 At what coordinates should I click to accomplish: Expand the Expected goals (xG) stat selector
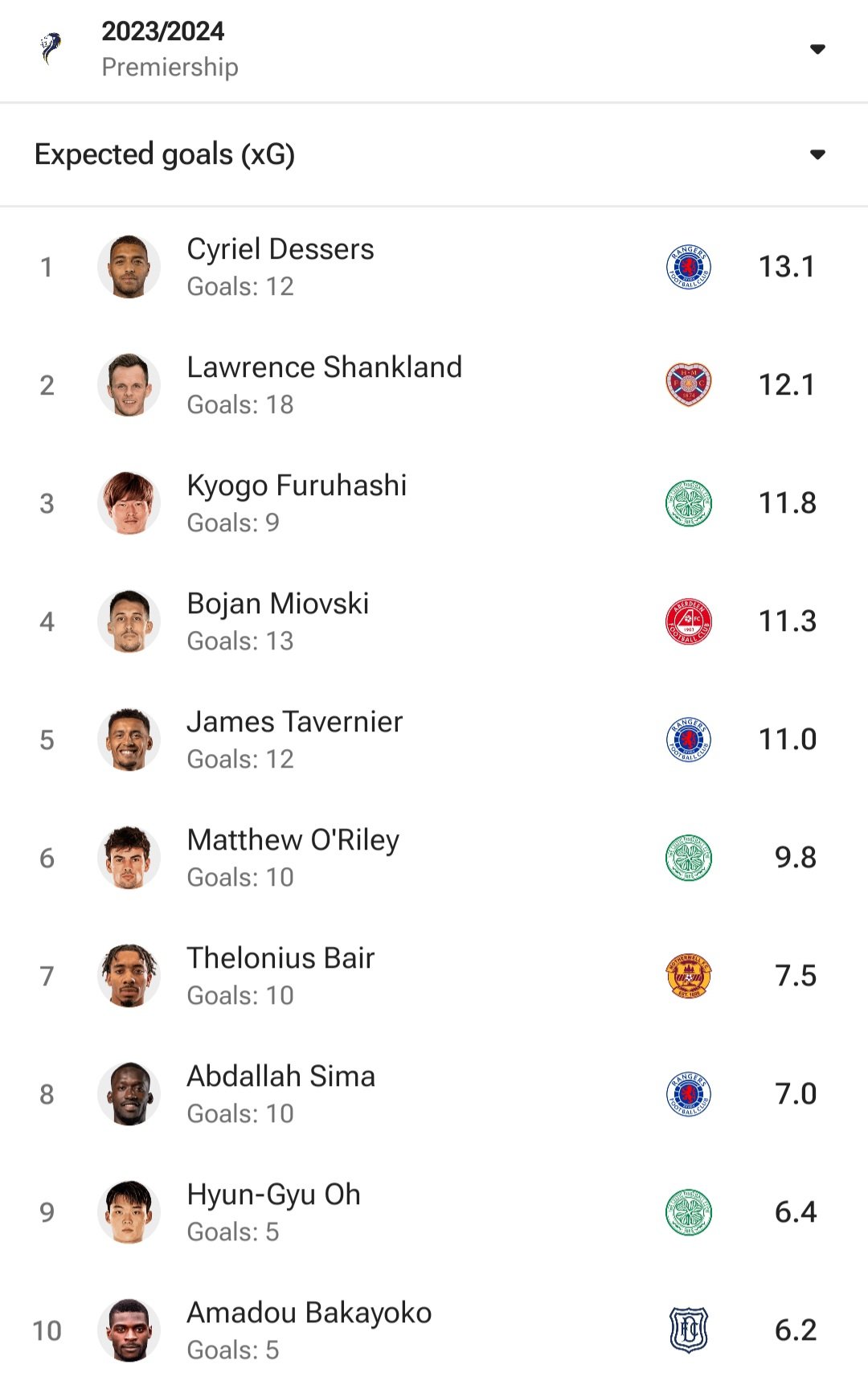point(165,154)
